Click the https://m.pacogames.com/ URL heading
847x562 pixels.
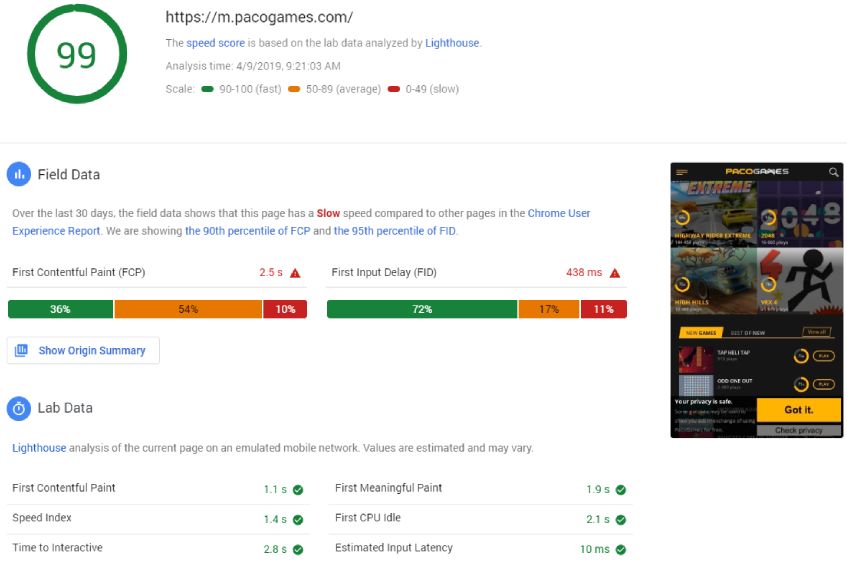point(259,17)
